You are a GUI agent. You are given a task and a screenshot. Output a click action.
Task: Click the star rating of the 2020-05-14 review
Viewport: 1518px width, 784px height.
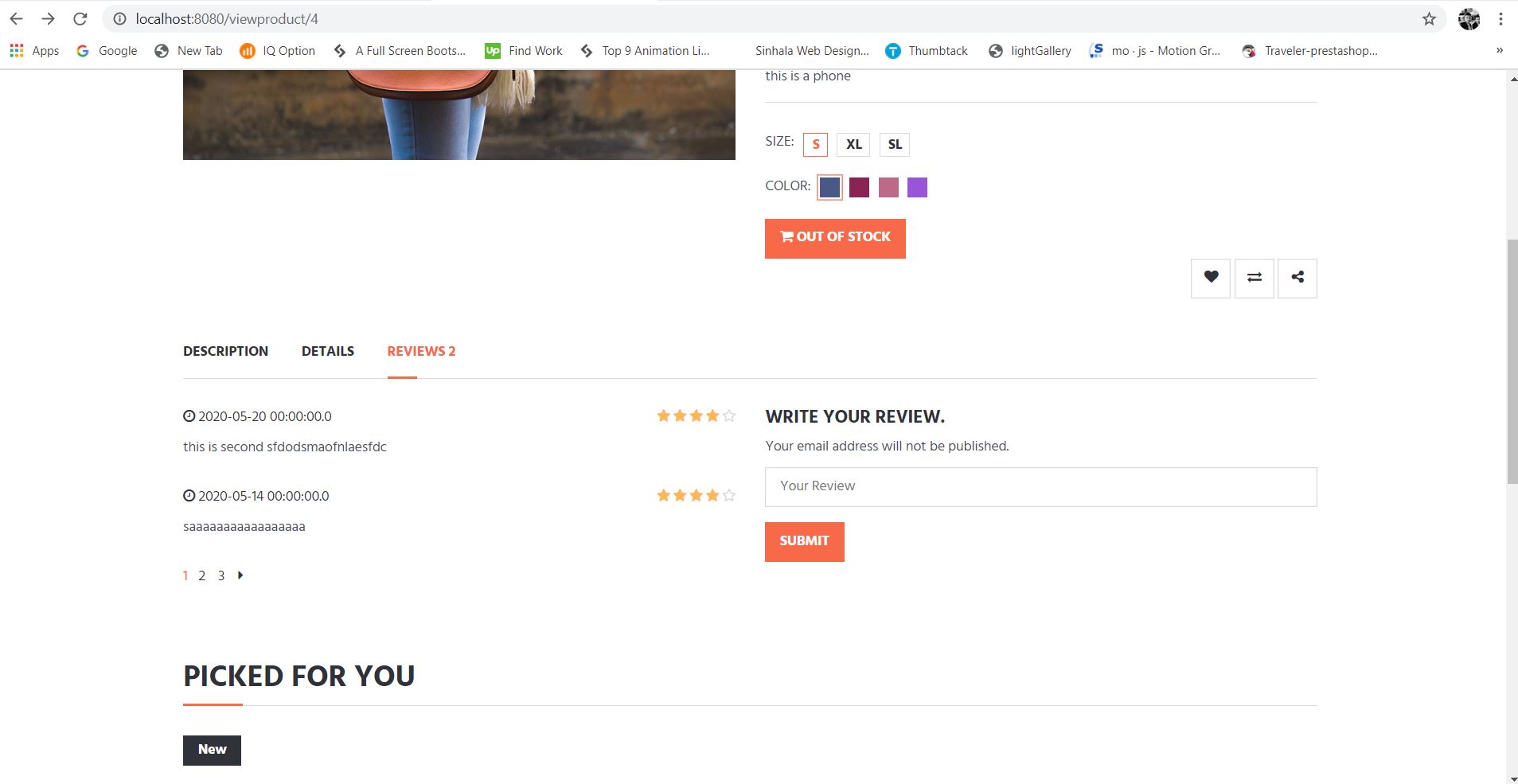point(696,496)
